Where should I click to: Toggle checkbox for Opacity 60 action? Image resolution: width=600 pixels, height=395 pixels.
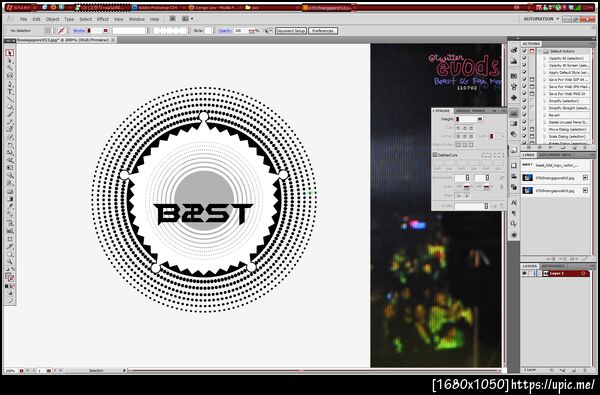tap(525, 58)
